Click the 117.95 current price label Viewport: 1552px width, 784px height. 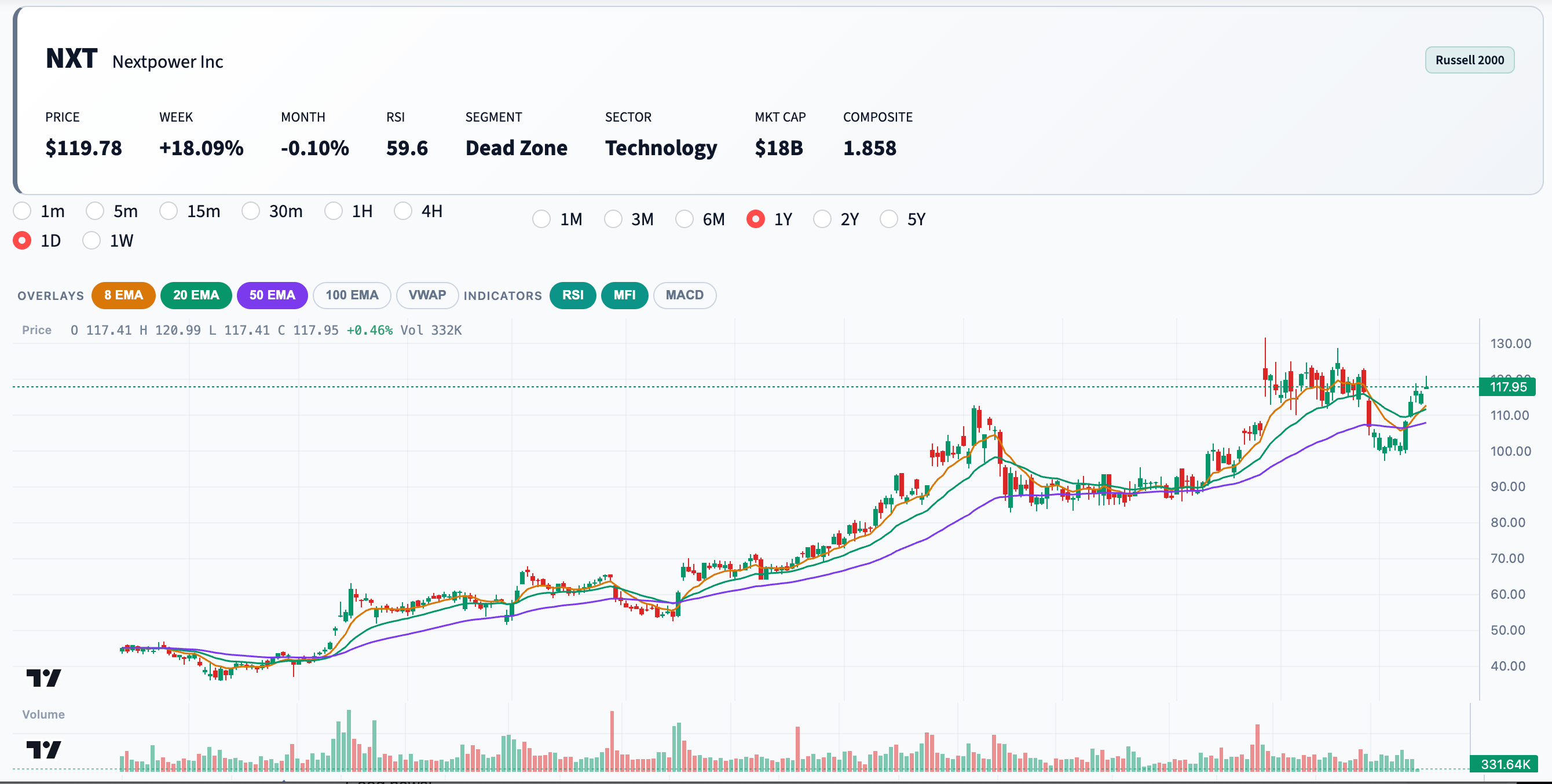point(1507,387)
